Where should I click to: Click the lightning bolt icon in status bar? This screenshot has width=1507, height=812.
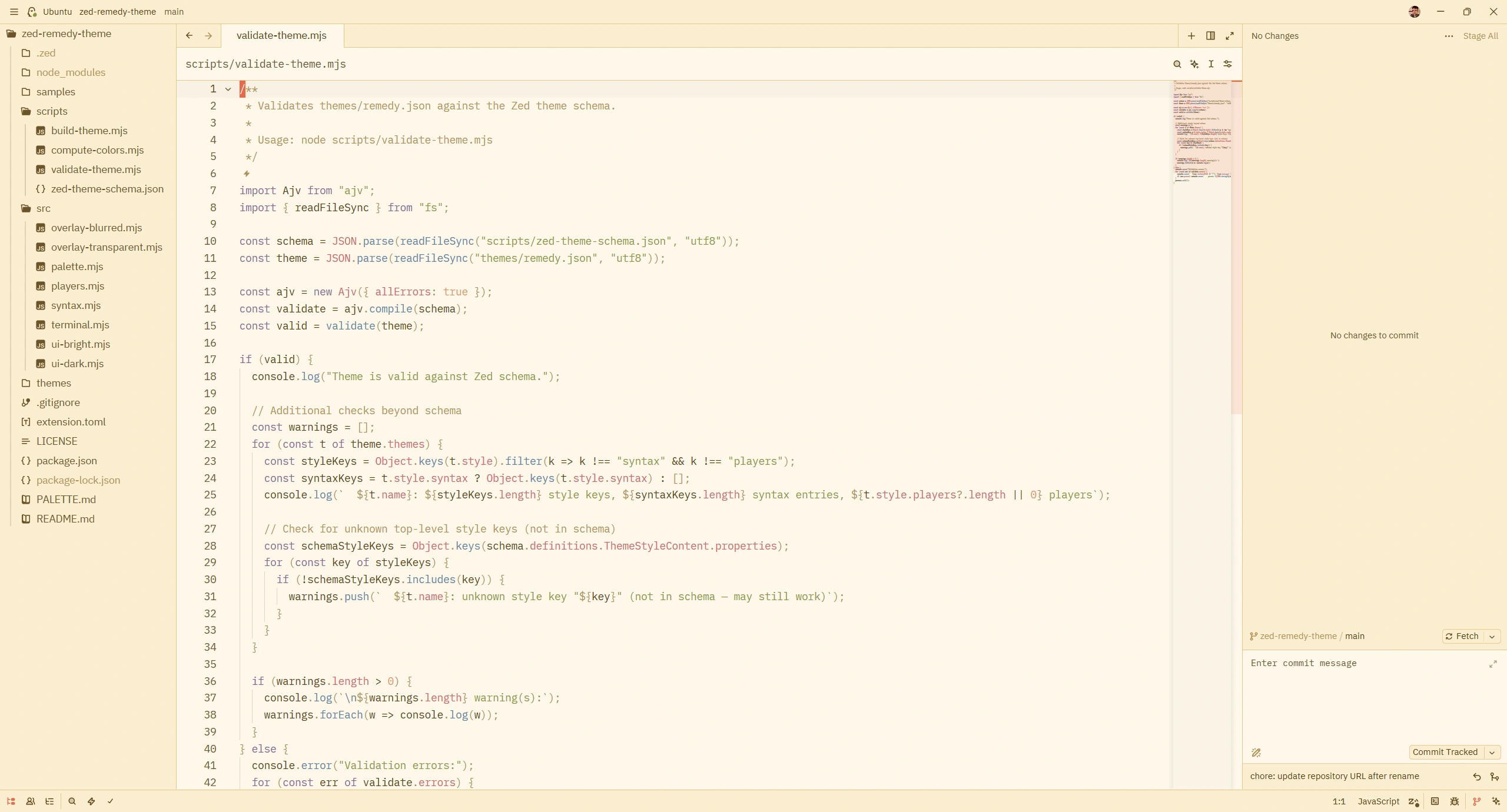tap(91, 801)
